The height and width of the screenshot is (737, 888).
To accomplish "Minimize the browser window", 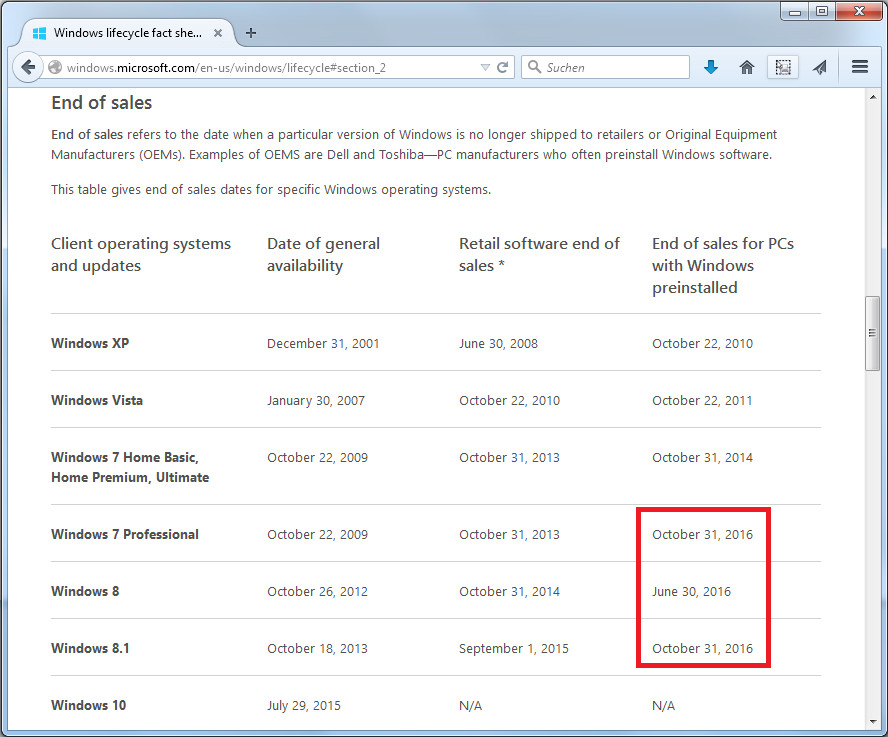I will [795, 11].
